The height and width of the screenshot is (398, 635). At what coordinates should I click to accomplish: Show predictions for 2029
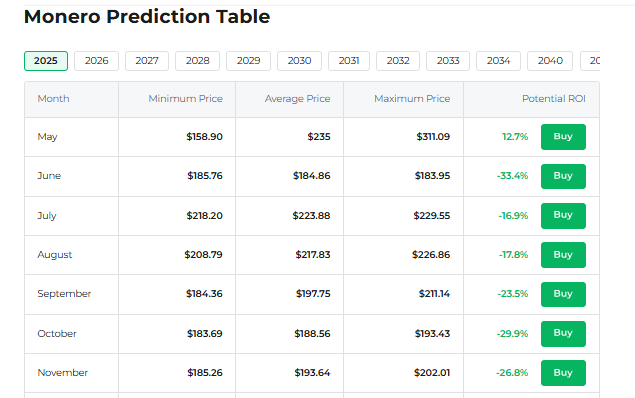pos(248,61)
